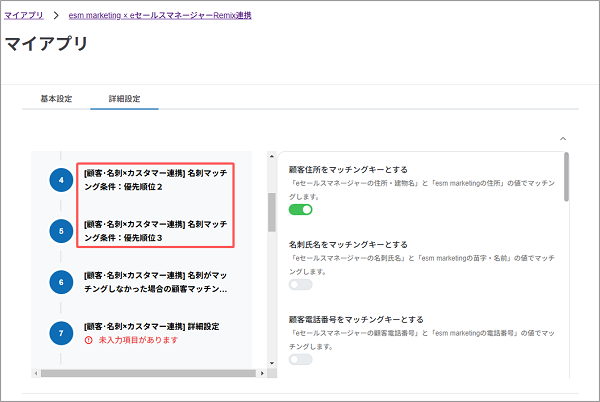Click the right arrow of the horizontal scrollbar
The width and height of the screenshot is (600, 402).
262,373
